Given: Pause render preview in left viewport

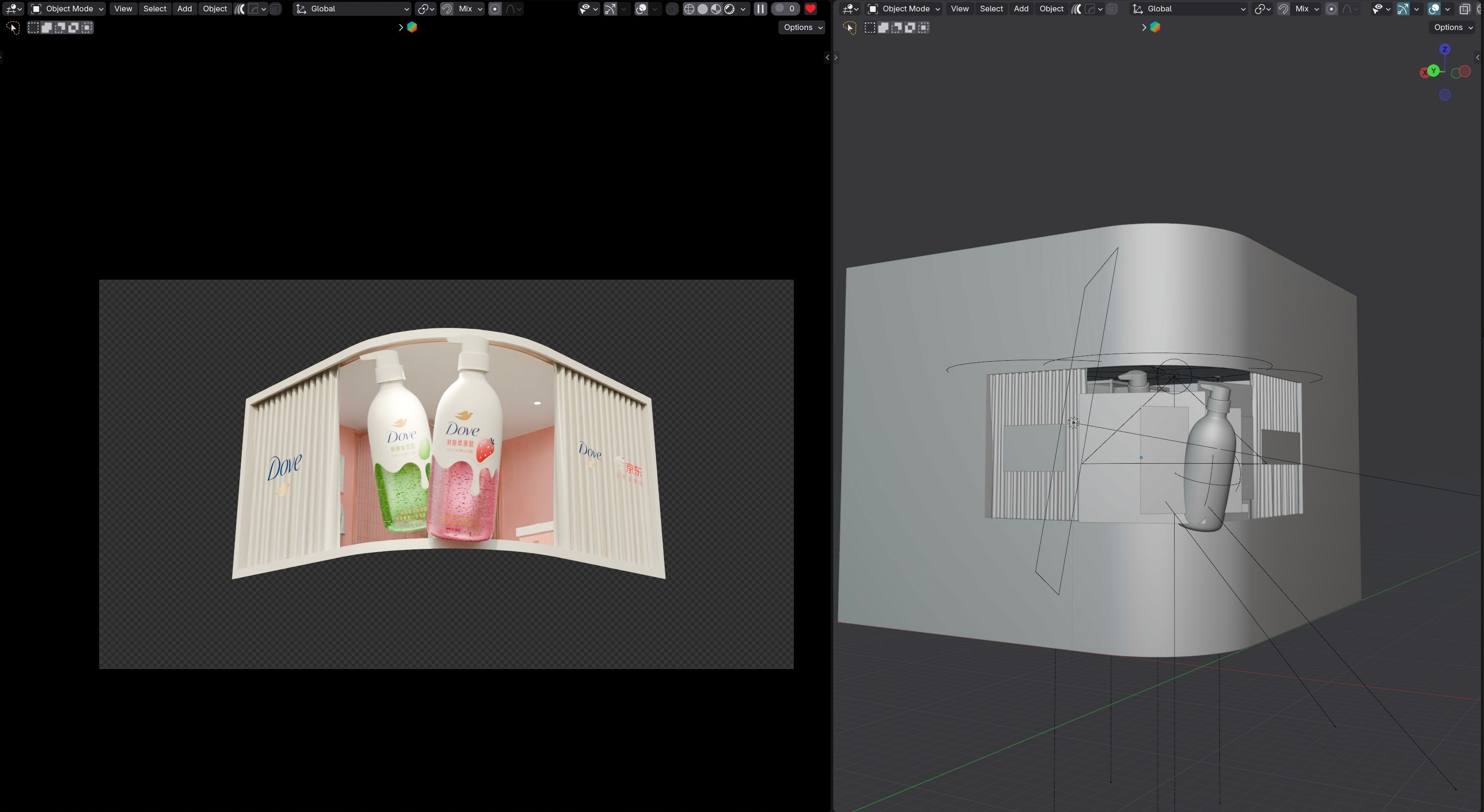Looking at the screenshot, I should (760, 9).
